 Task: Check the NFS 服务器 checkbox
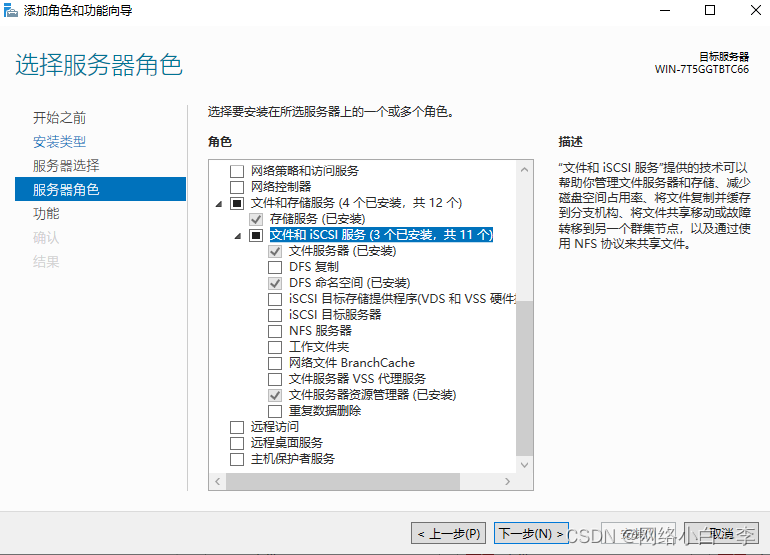tap(275, 331)
